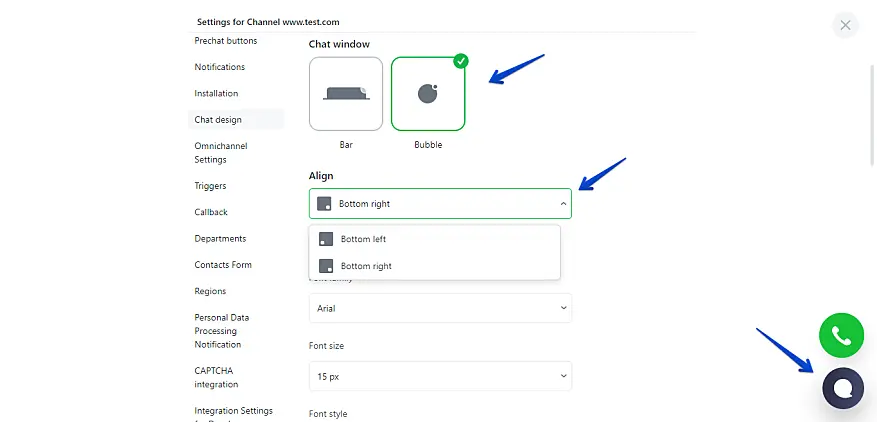Select the Bar chat window style

coord(346,94)
